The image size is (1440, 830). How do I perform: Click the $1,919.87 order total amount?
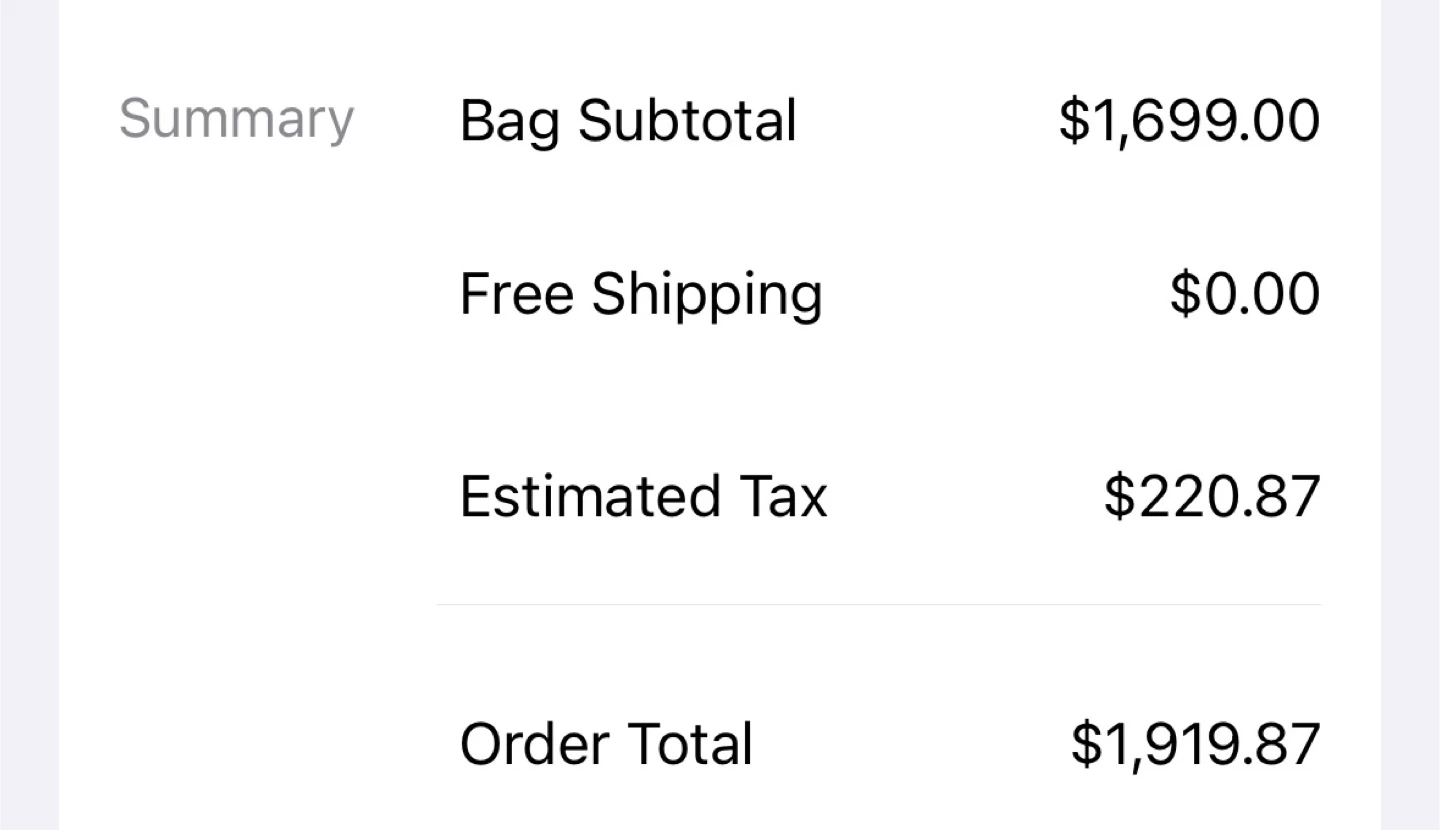[x=1195, y=745]
